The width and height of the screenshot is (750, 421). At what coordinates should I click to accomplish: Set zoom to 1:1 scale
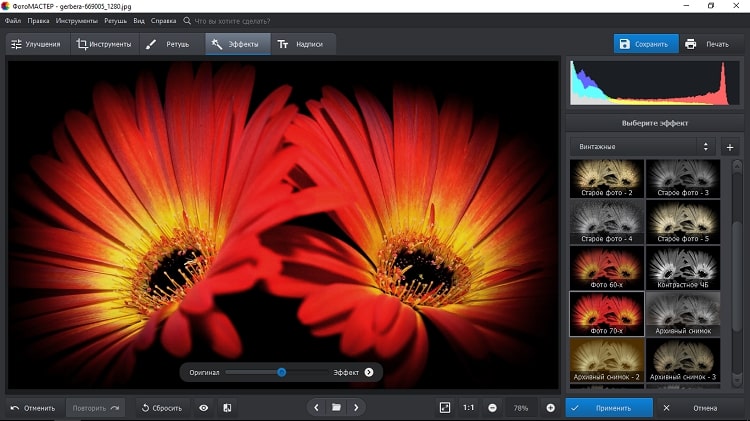click(x=469, y=408)
